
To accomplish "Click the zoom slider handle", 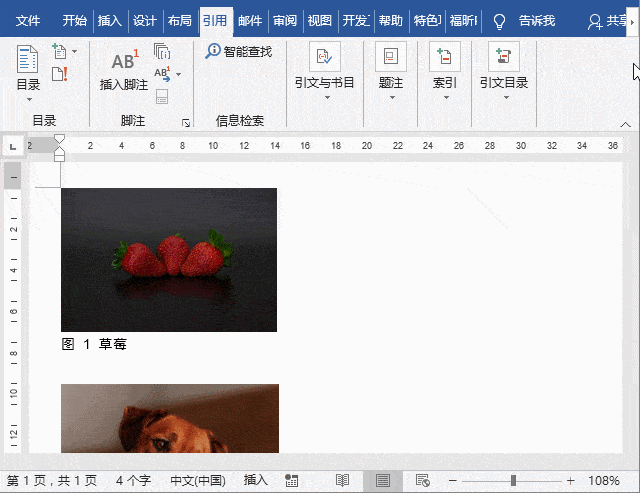I will coord(513,481).
